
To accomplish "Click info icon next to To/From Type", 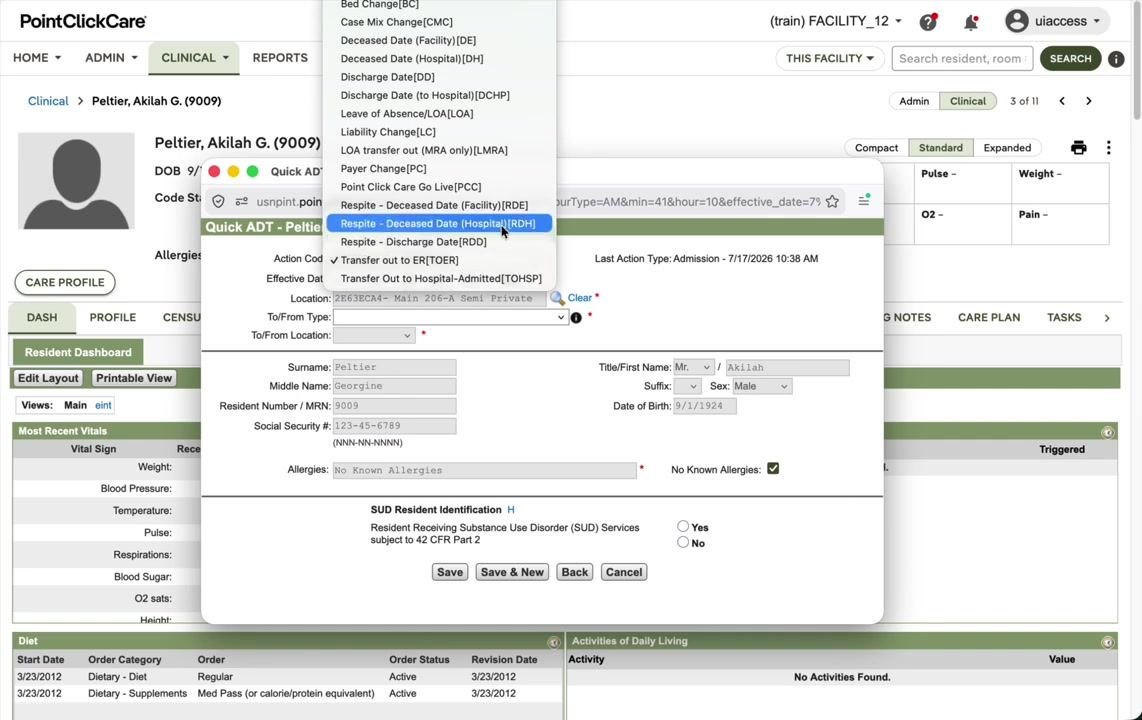I will 576,317.
